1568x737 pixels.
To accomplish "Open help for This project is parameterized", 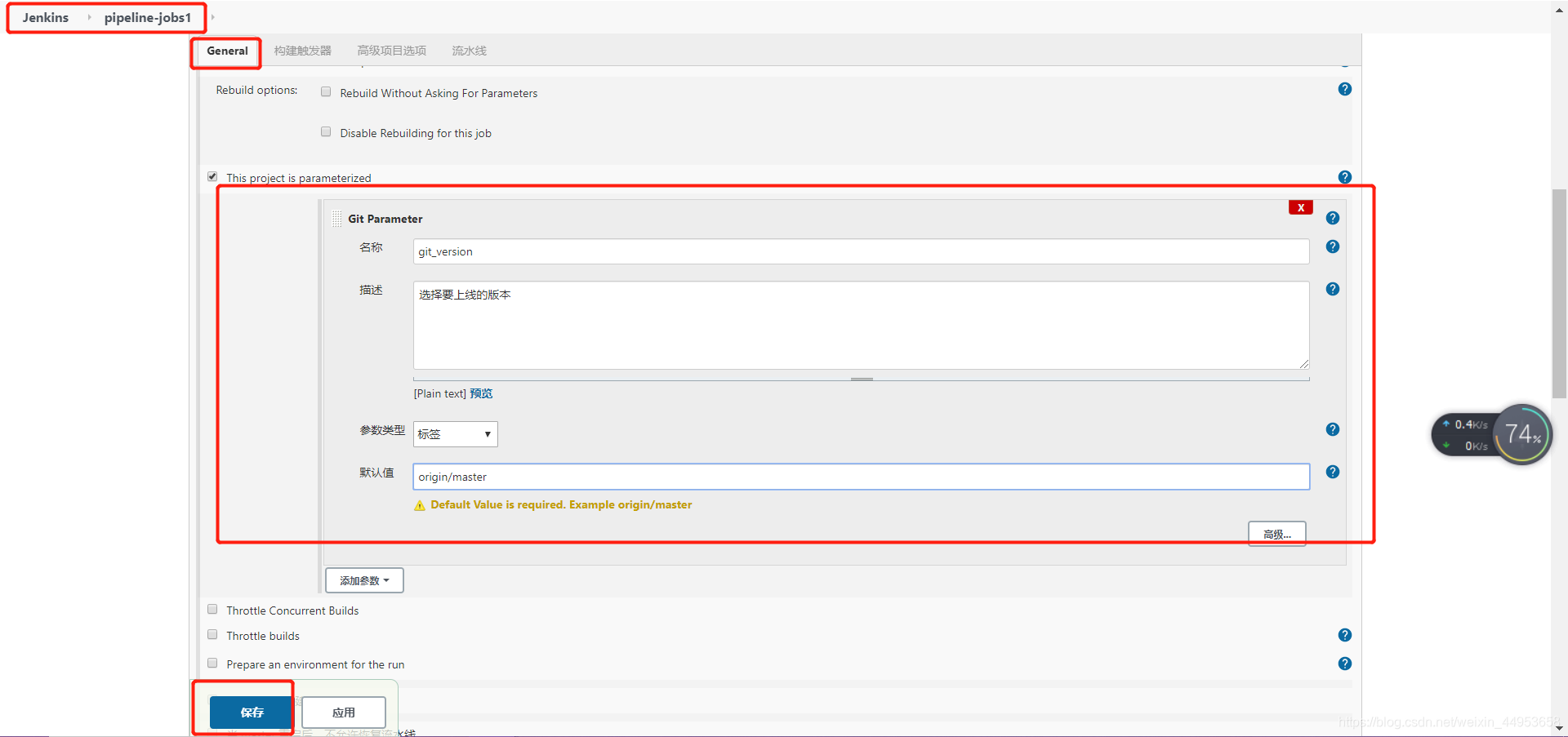I will 1344,177.
